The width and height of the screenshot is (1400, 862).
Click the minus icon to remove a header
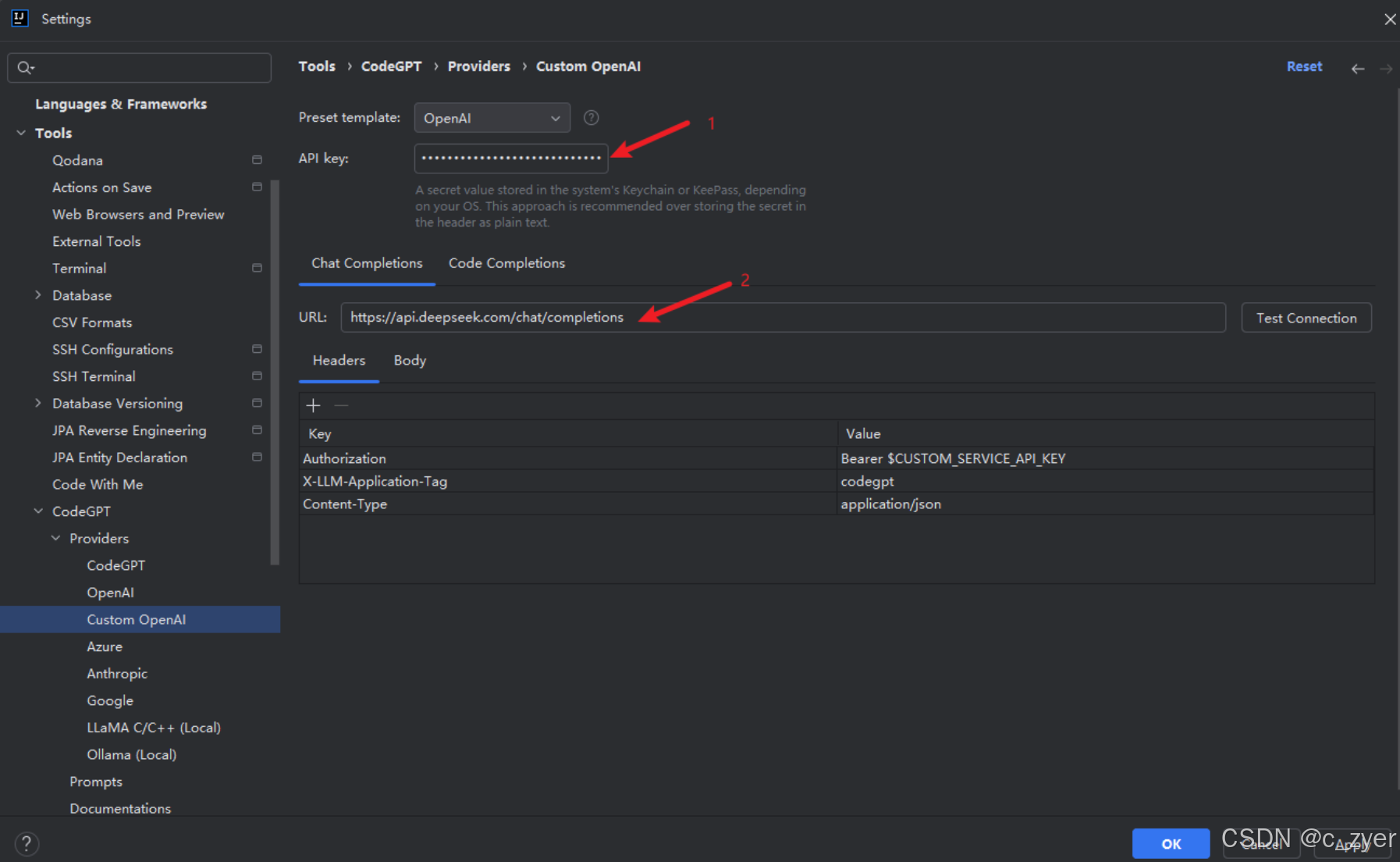(341, 405)
